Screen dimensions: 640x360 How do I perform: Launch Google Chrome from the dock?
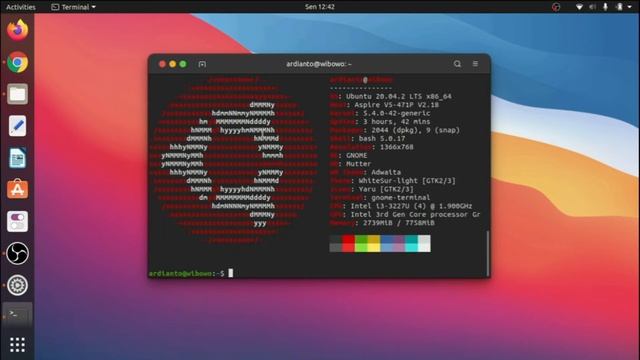coord(18,62)
